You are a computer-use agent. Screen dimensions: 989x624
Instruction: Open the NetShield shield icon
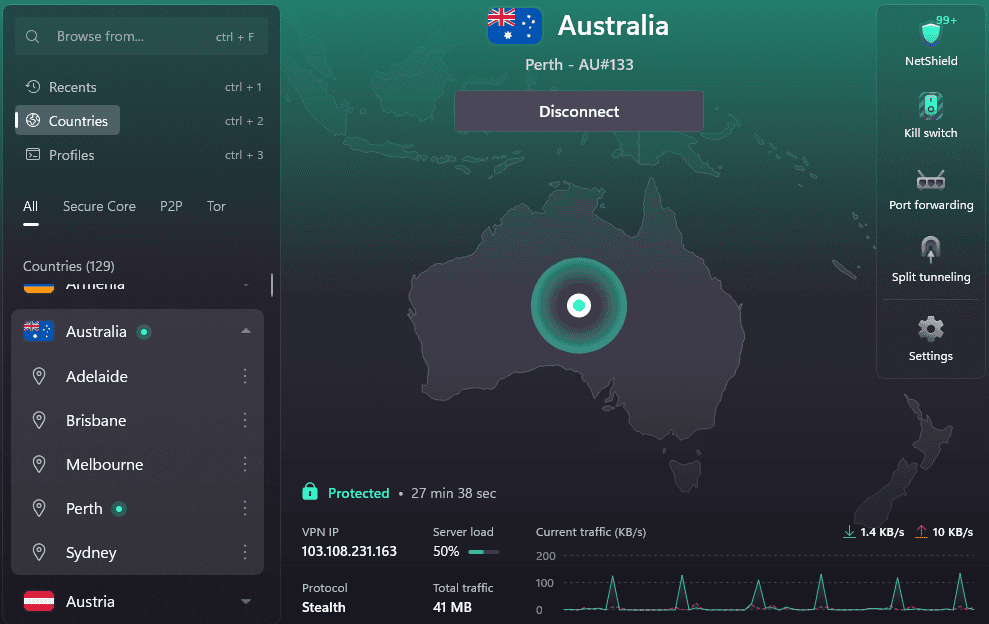[931, 34]
